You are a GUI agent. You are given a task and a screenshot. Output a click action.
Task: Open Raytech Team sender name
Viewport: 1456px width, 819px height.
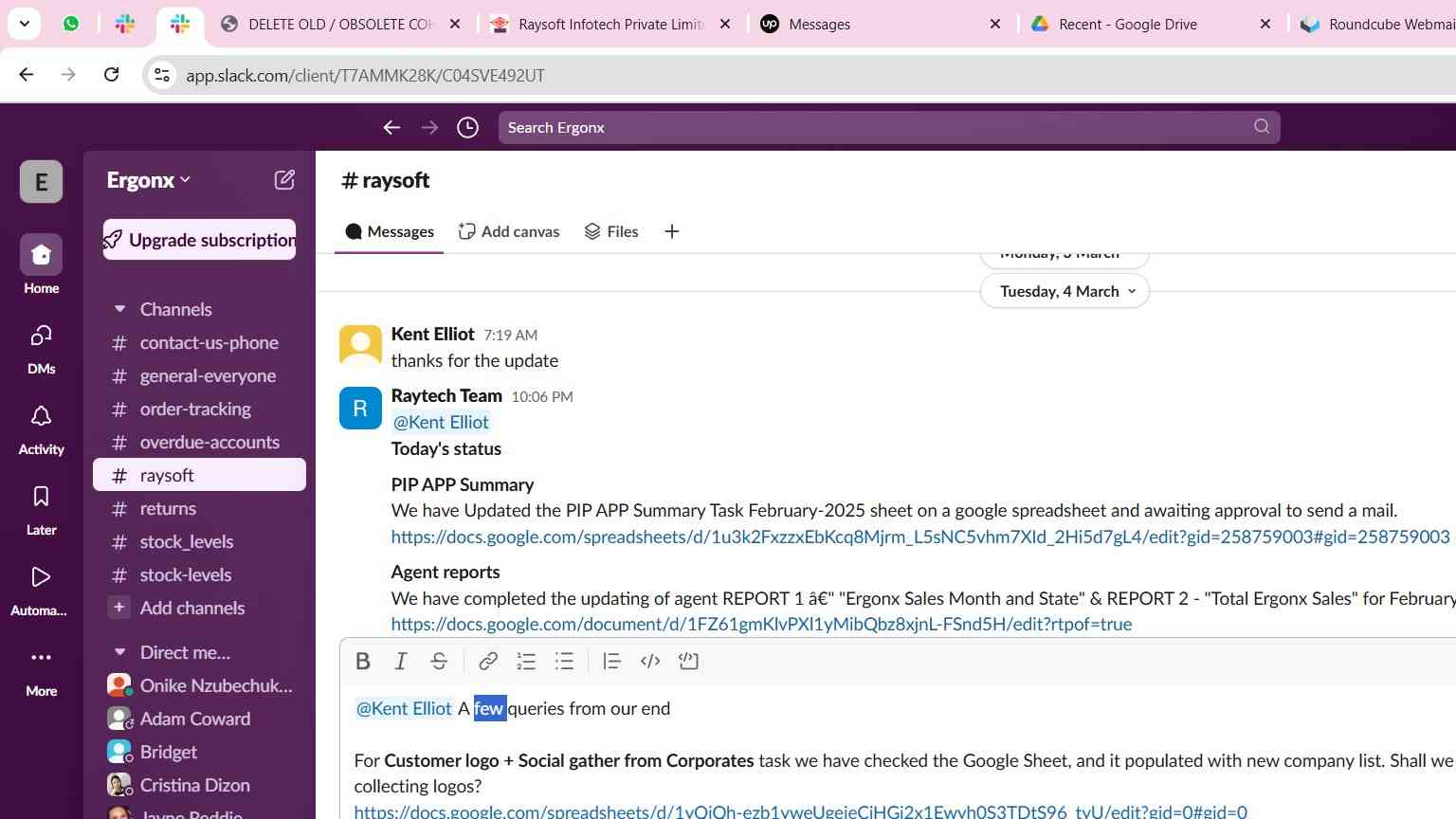pyautogui.click(x=446, y=395)
